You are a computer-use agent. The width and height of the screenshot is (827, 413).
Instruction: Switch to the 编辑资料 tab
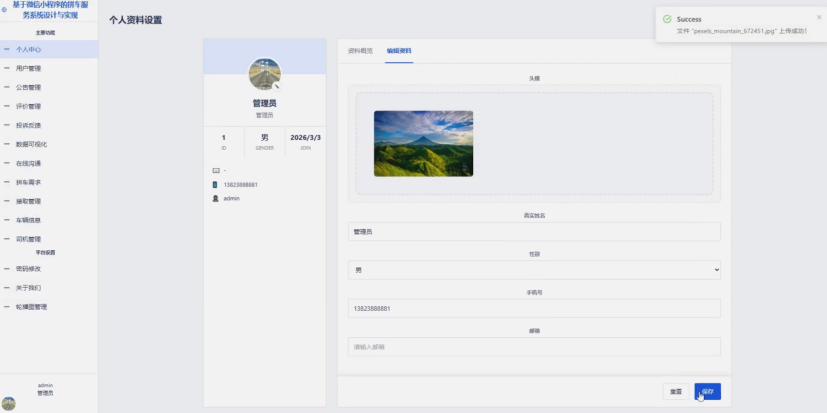[x=399, y=51]
